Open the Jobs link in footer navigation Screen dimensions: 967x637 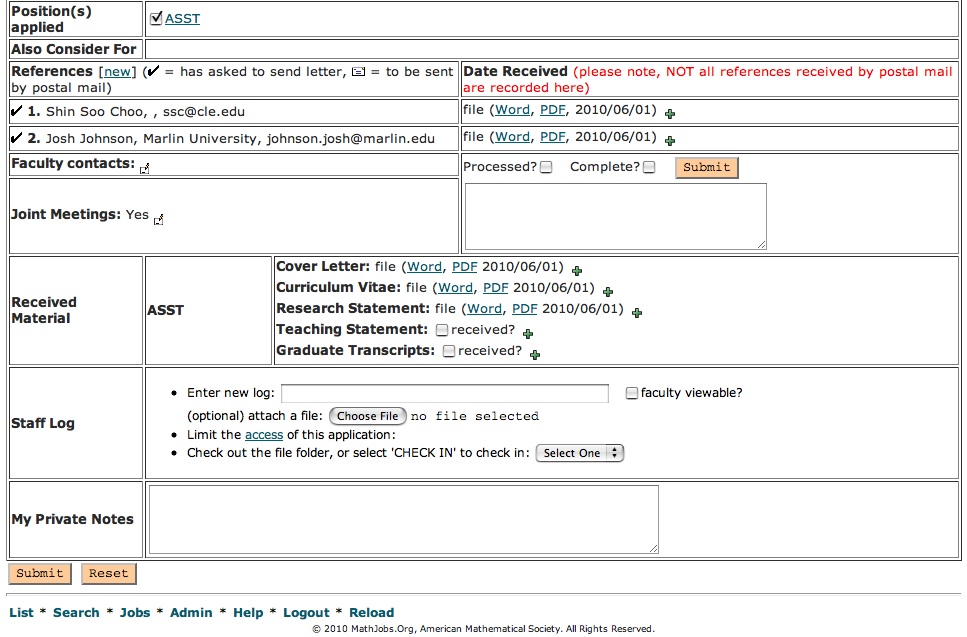click(x=135, y=613)
